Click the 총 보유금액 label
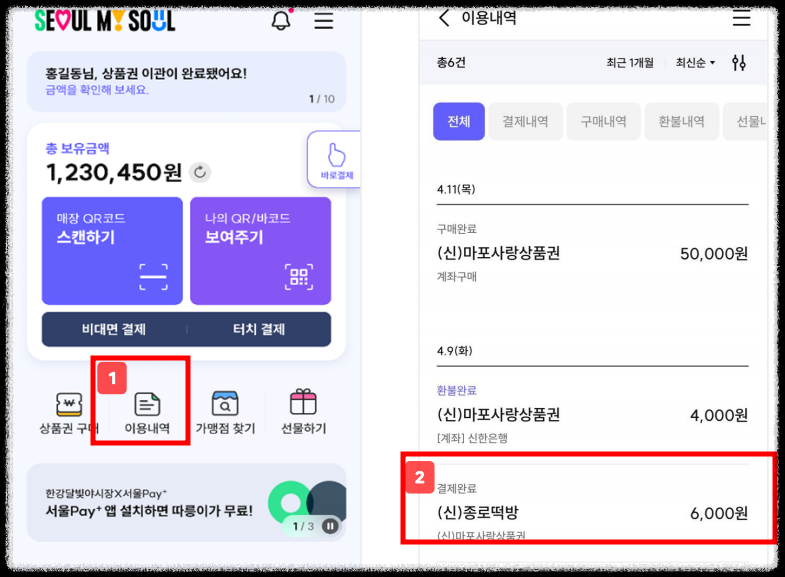The image size is (785, 577). click(78, 149)
